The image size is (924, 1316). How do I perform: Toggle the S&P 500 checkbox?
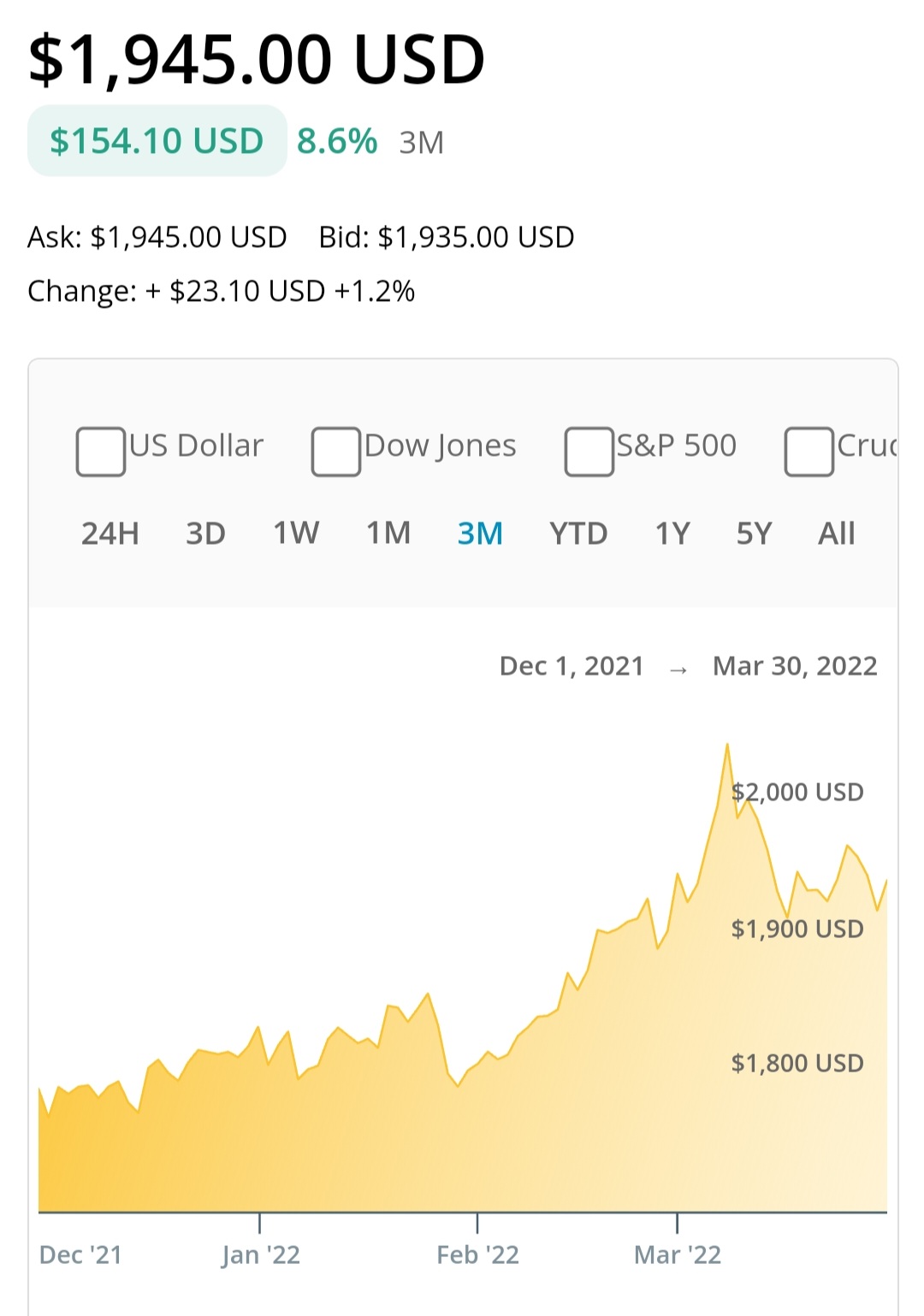click(589, 451)
